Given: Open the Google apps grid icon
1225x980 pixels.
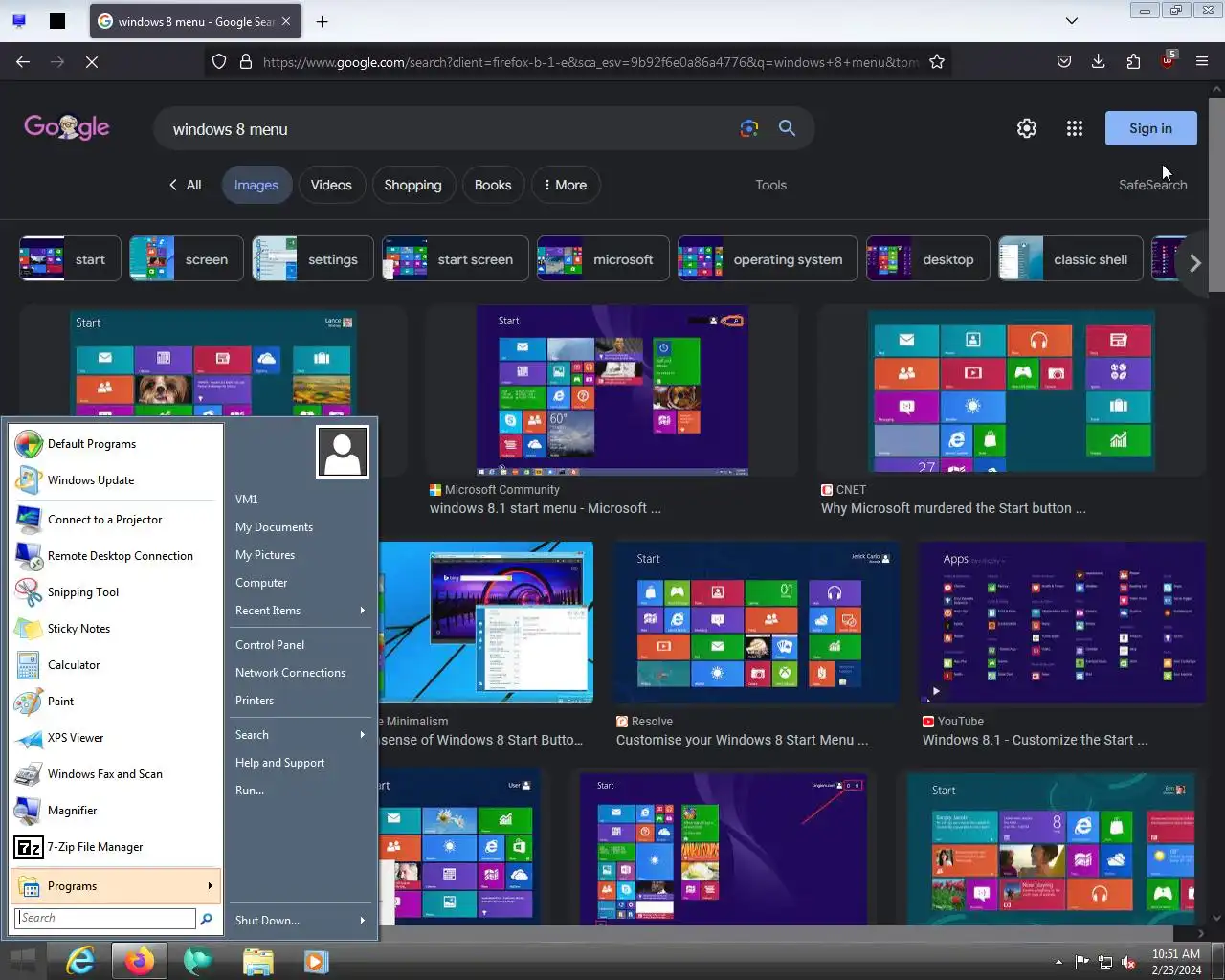Looking at the screenshot, I should point(1075,128).
